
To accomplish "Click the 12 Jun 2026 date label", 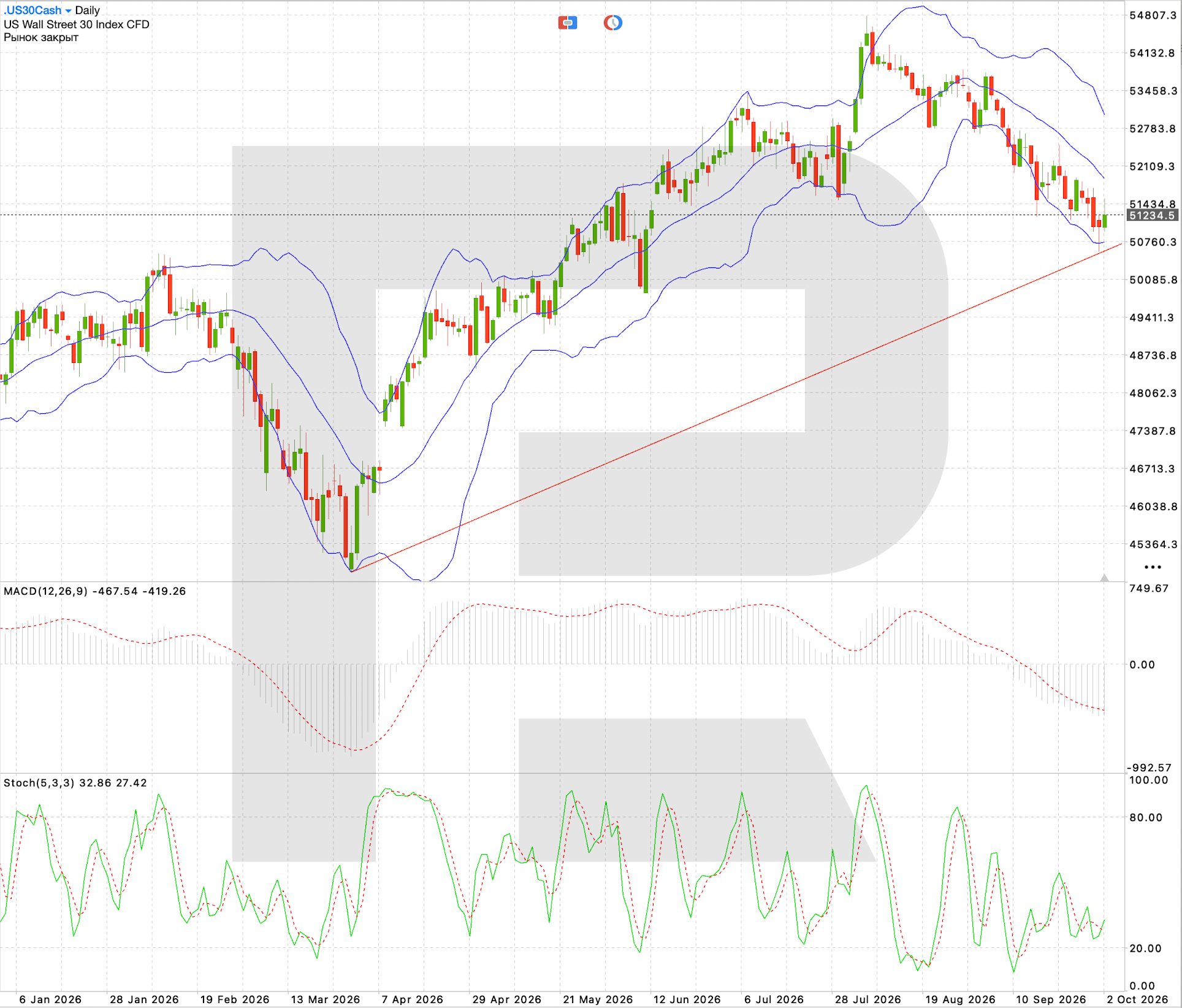I will [687, 999].
